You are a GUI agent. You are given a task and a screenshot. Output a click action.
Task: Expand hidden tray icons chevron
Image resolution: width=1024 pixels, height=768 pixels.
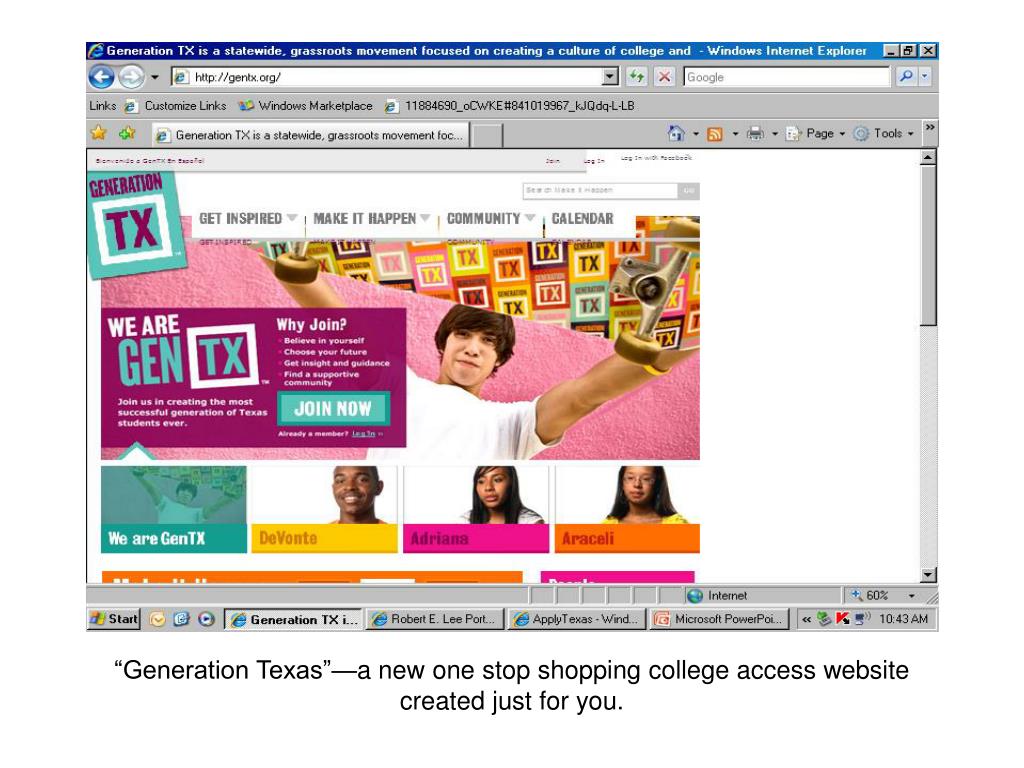point(807,619)
